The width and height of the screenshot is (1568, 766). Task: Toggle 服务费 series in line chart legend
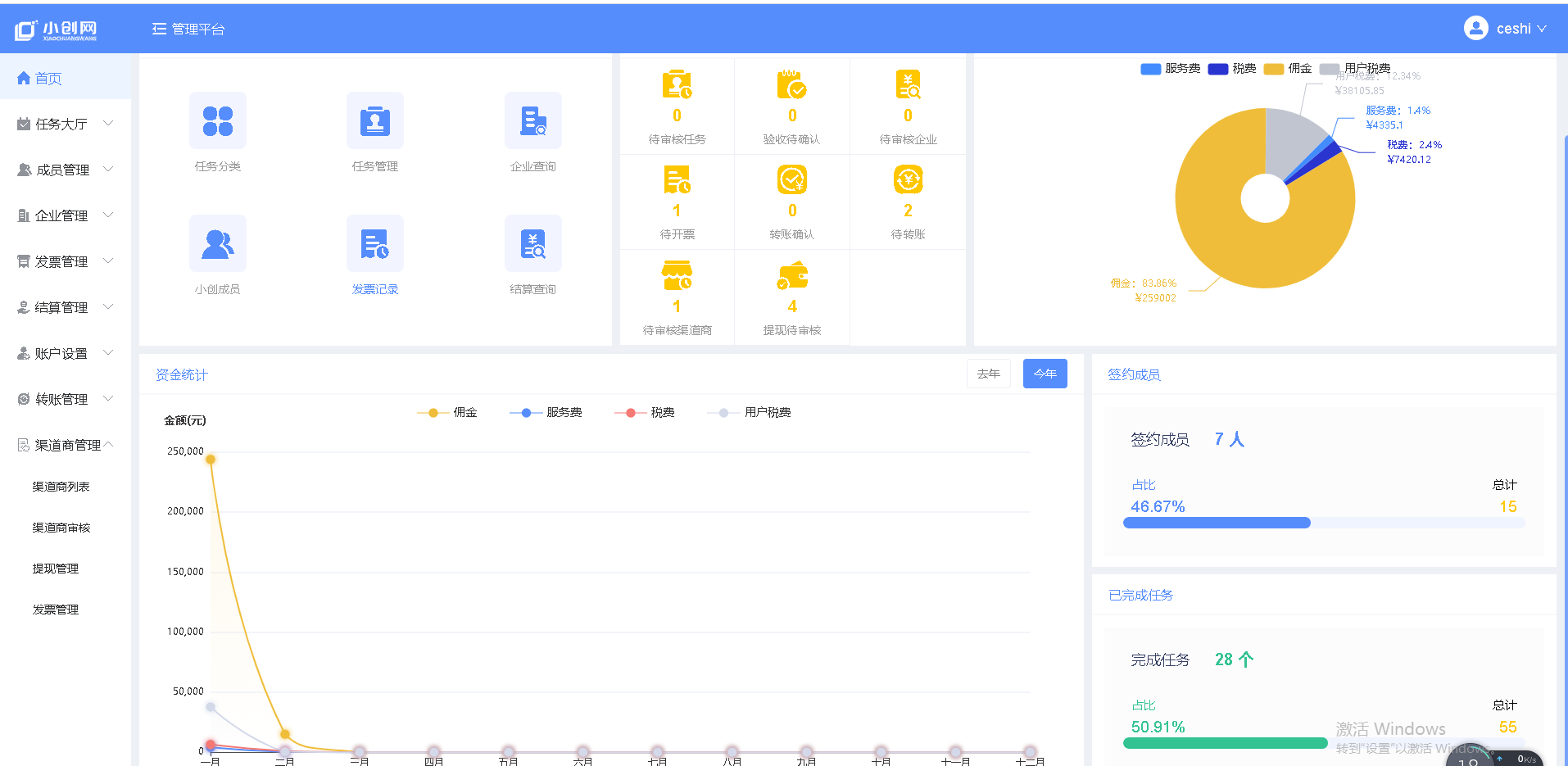pos(546,413)
